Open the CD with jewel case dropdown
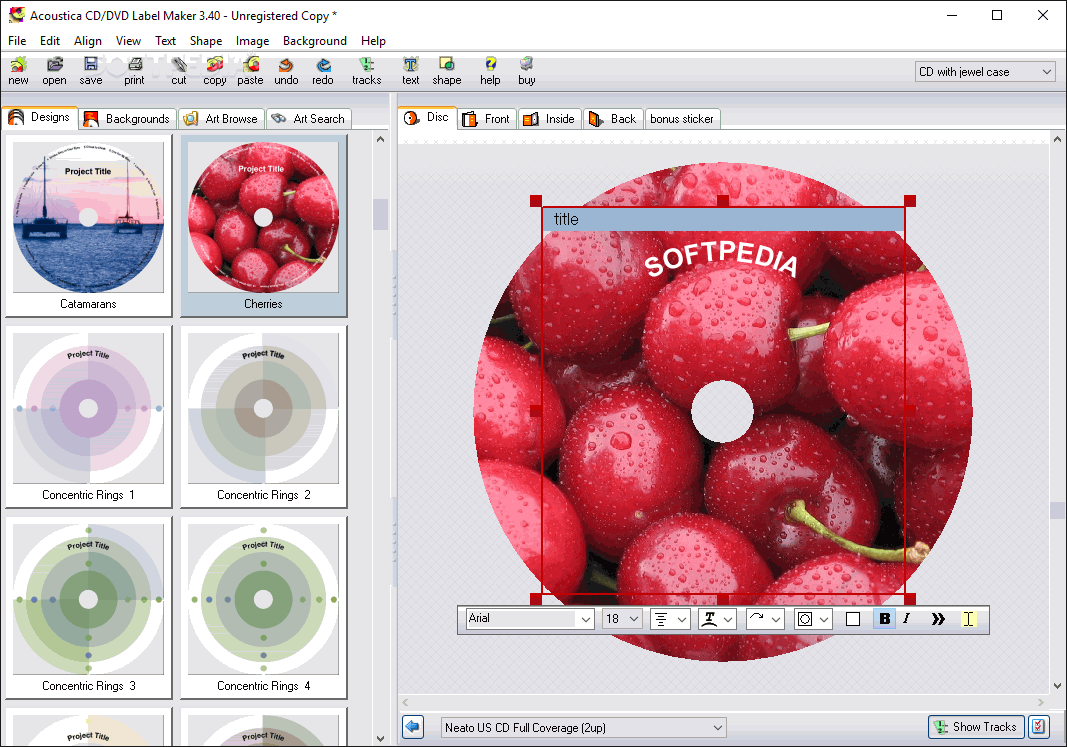The height and width of the screenshot is (747, 1067). click(x=985, y=71)
